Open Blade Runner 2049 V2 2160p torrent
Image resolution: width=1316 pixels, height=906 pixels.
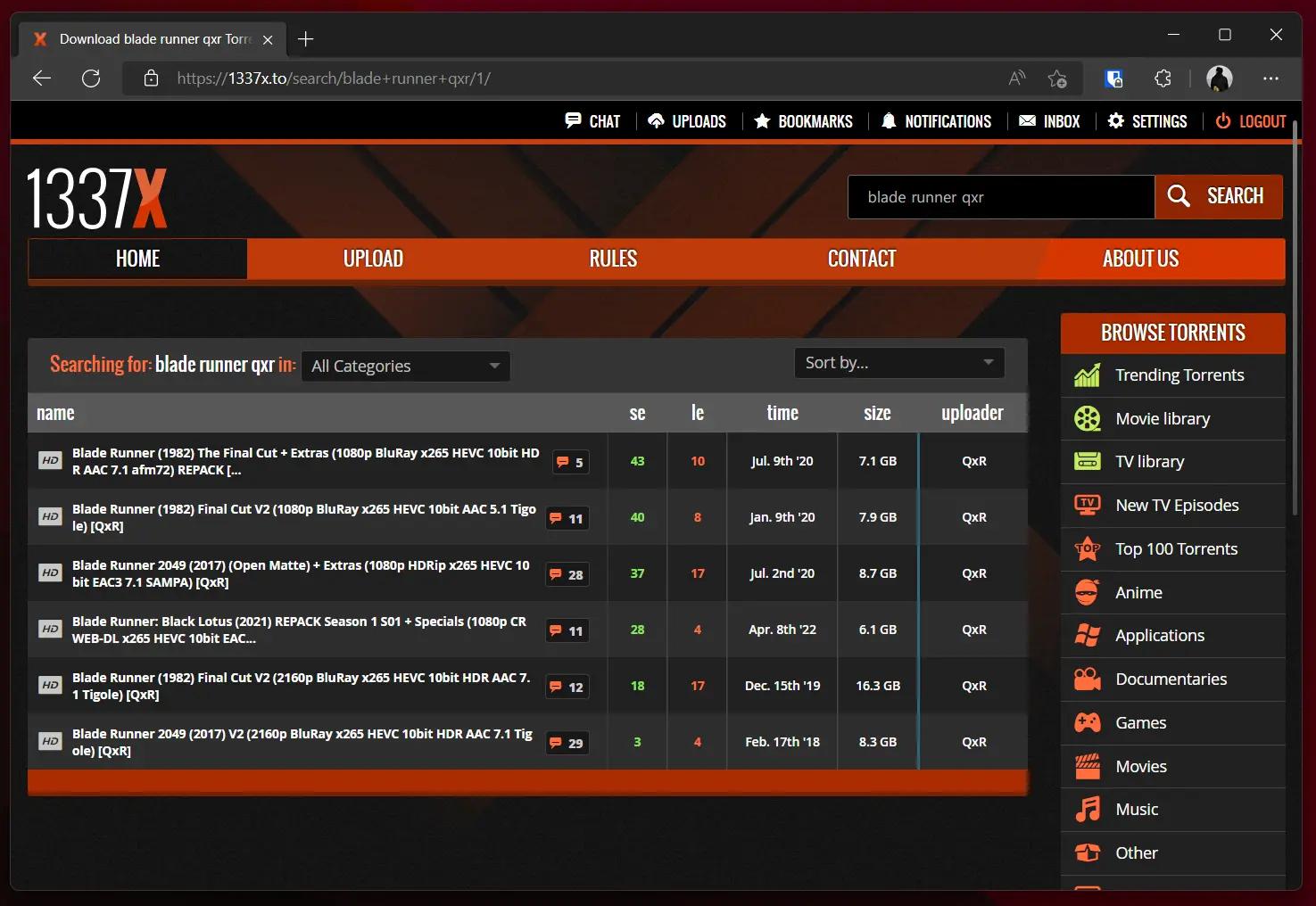point(302,742)
